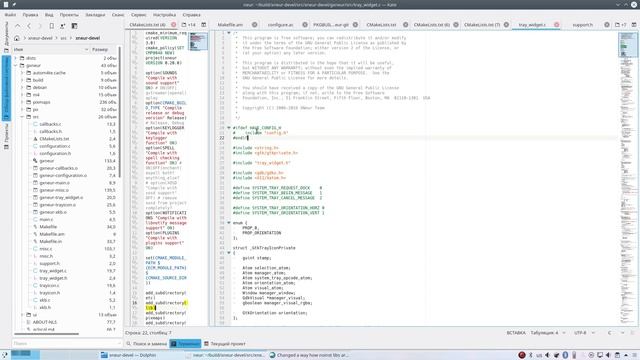Screen dimensions: 640x360
Task: Click the file tree horizontal scrollbar
Action: click(46, 334)
